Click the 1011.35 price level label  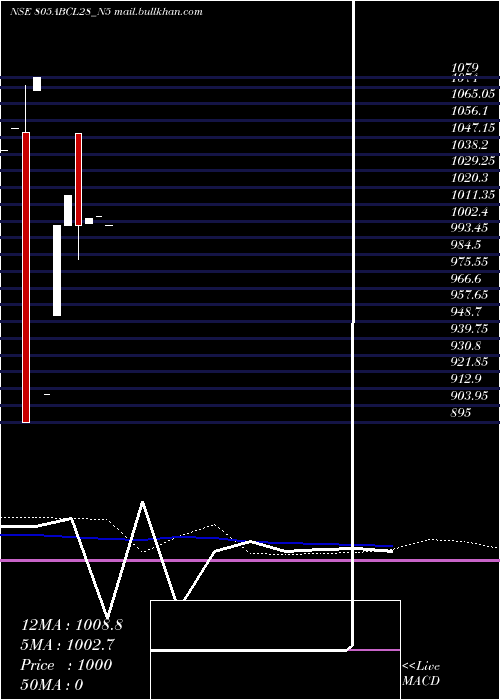473,195
